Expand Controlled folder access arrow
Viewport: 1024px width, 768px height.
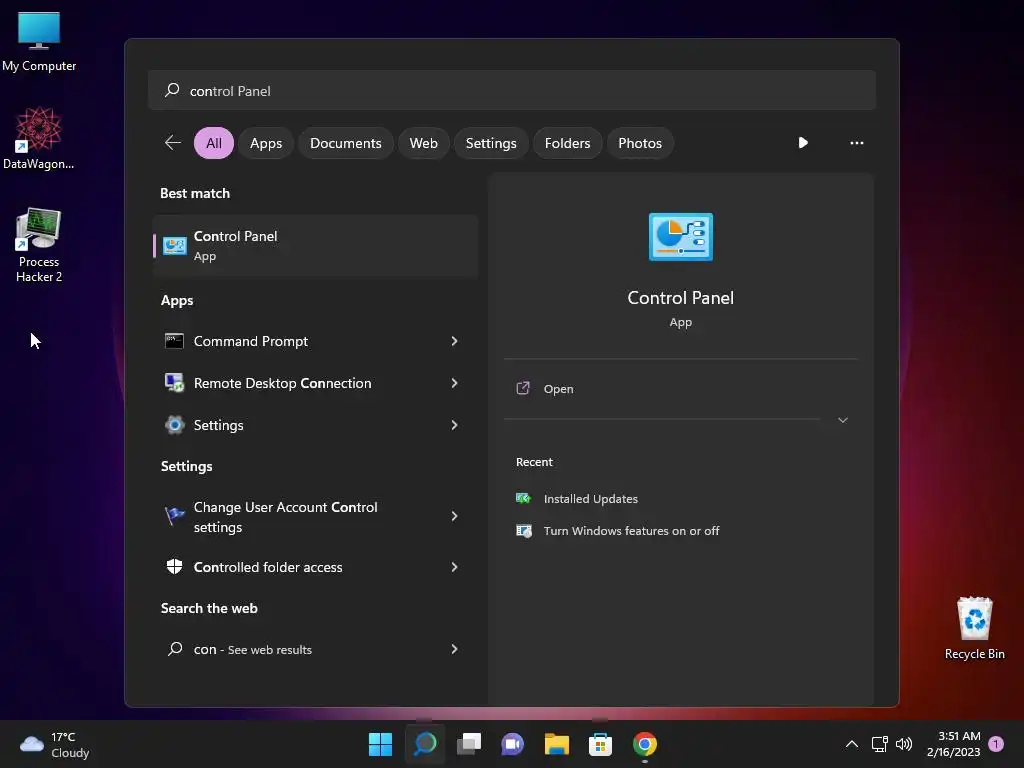coord(454,567)
